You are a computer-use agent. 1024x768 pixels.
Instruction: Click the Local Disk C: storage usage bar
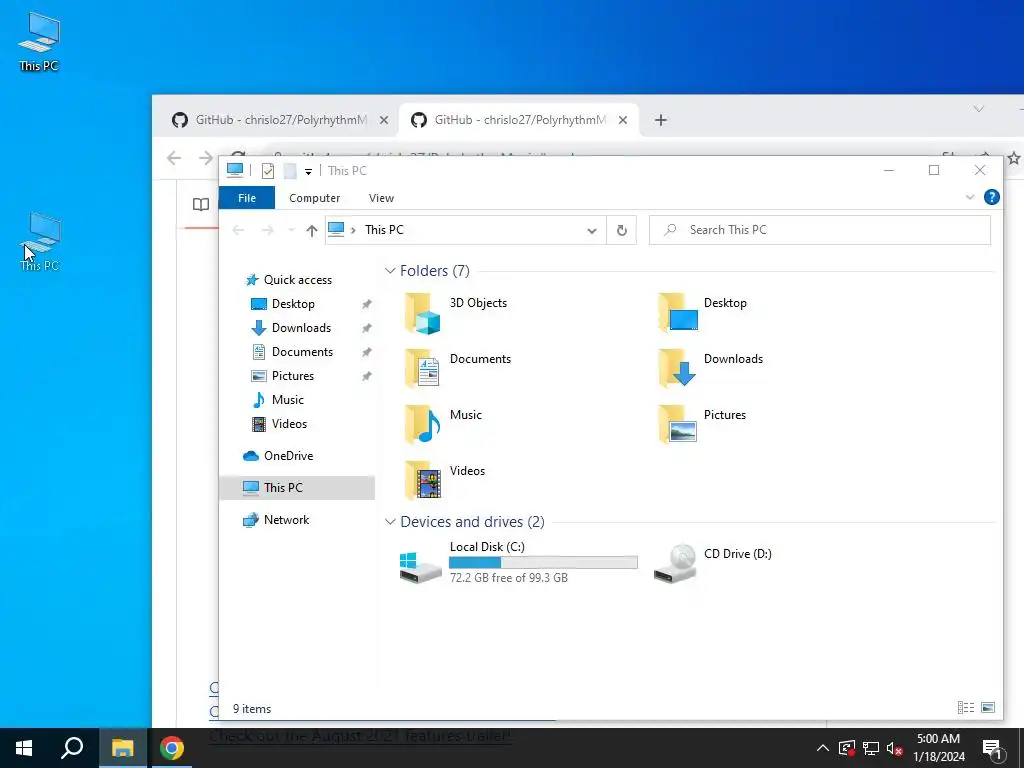(x=543, y=563)
